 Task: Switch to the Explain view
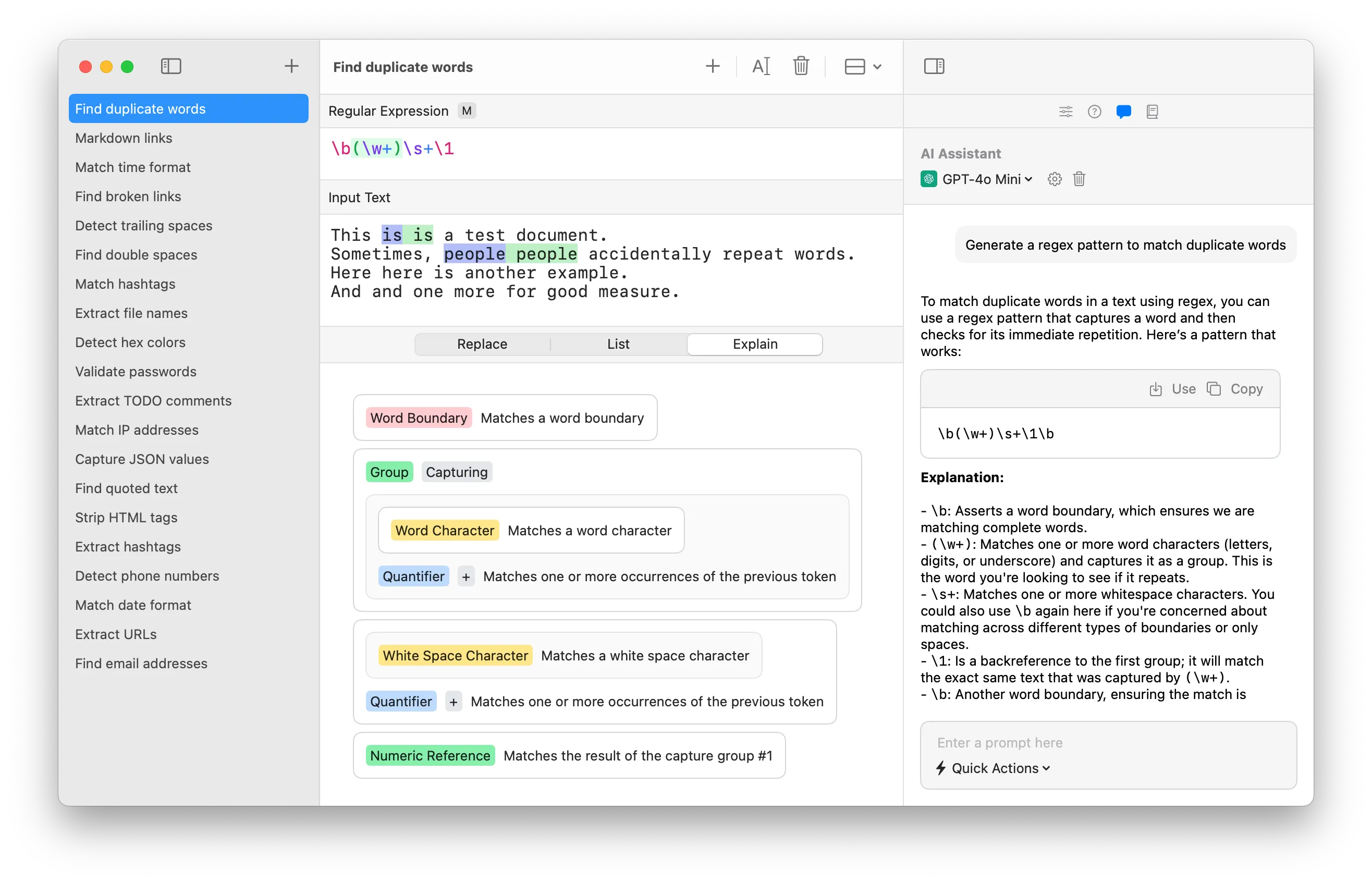[754, 344]
